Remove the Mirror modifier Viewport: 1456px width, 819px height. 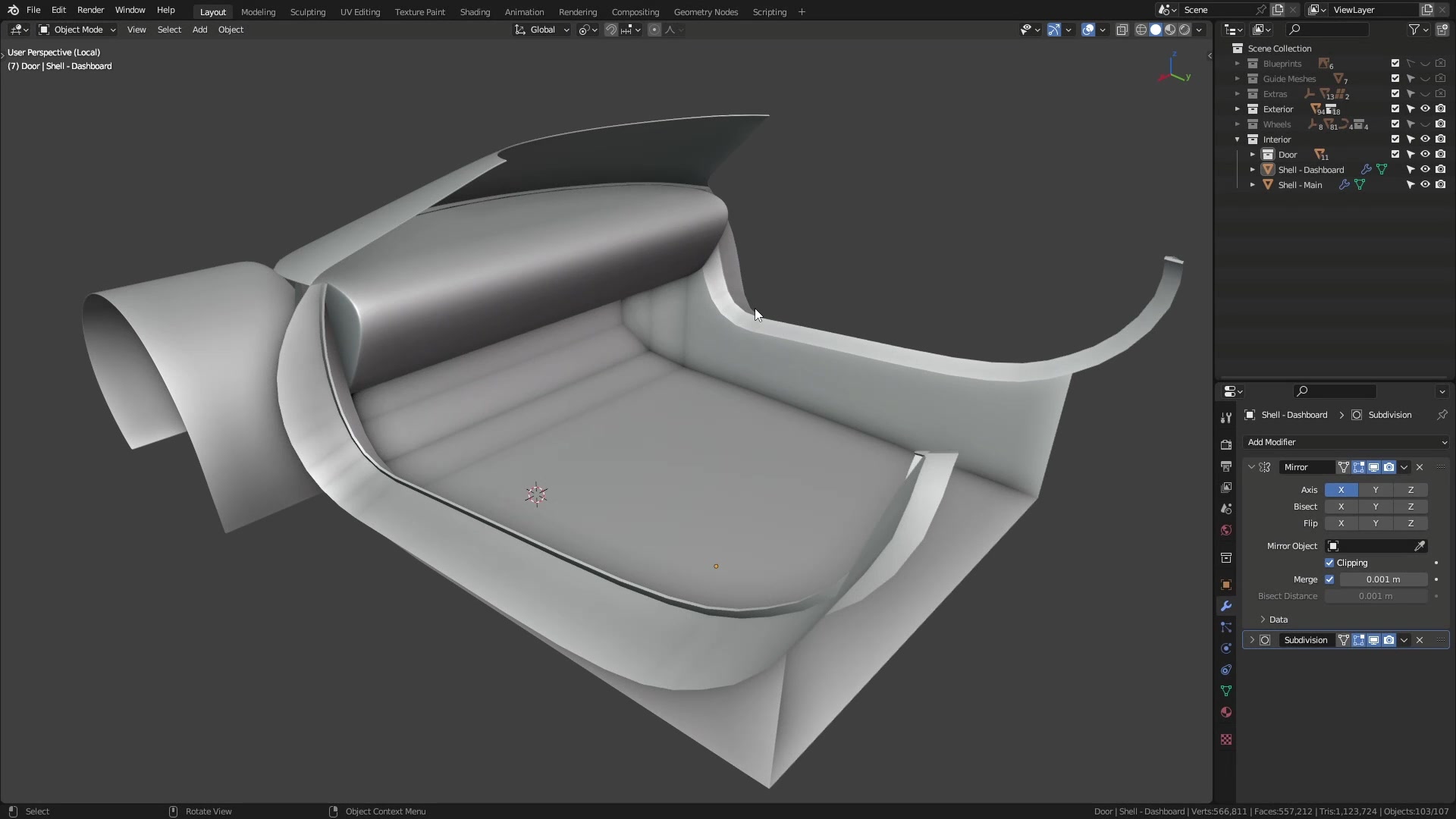click(1420, 467)
